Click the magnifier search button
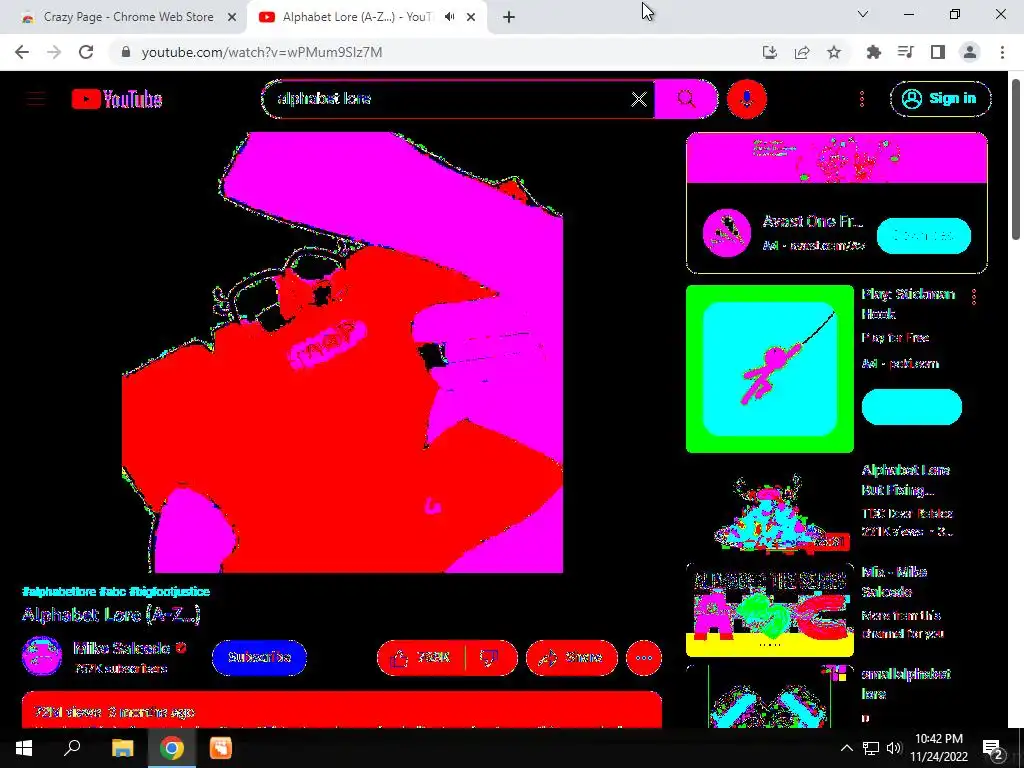The height and width of the screenshot is (768, 1024). (686, 99)
